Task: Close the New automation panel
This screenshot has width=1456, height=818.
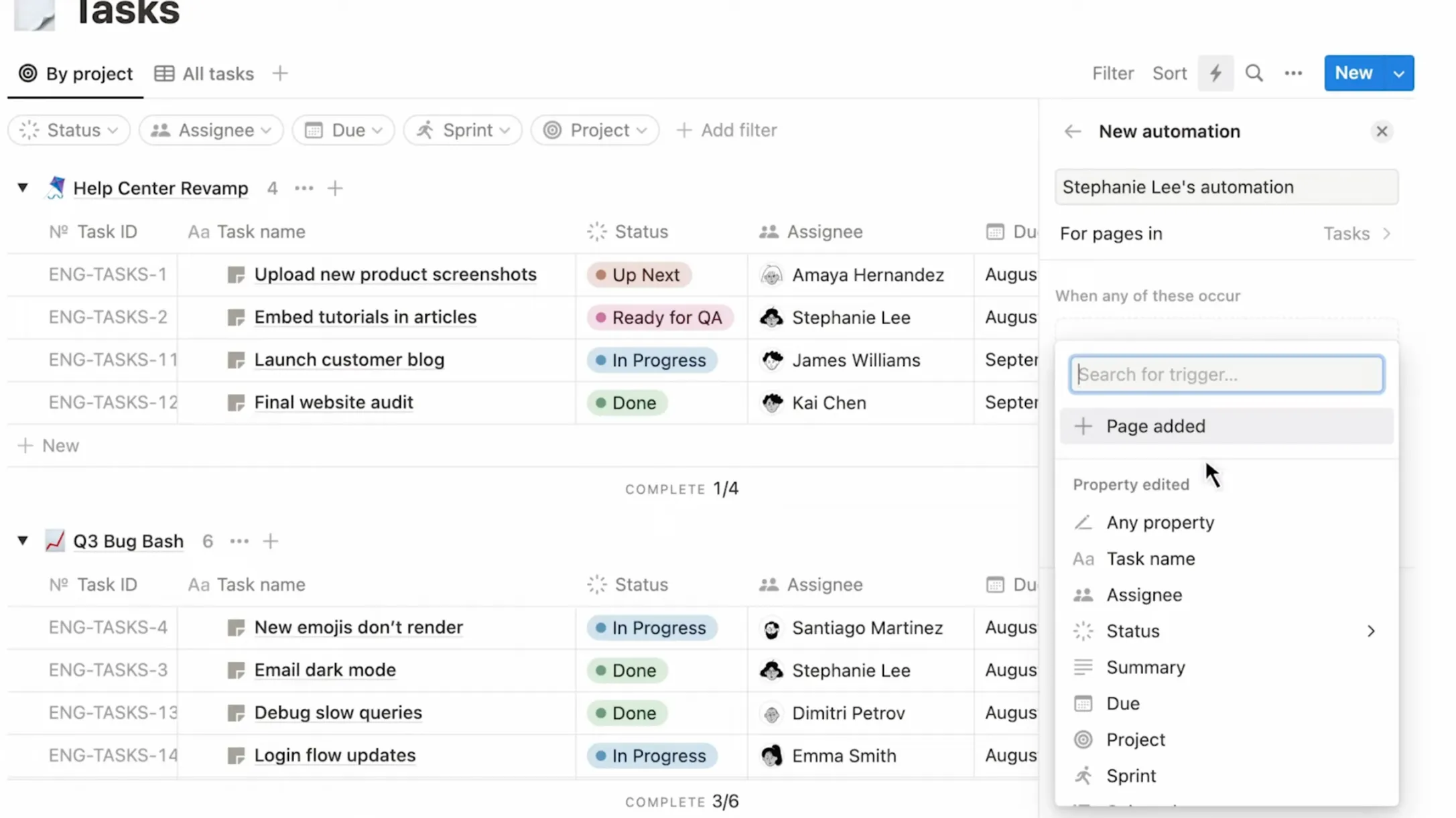Action: coord(1381,131)
